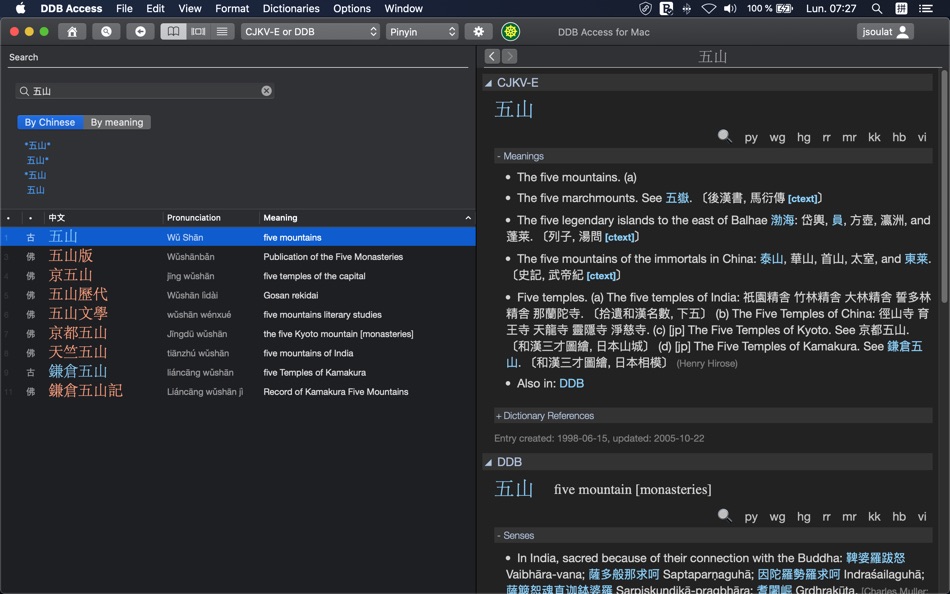Open the CJKV-E or DDB dictionary dropdown
Screen dimensions: 950x594
click(310, 32)
